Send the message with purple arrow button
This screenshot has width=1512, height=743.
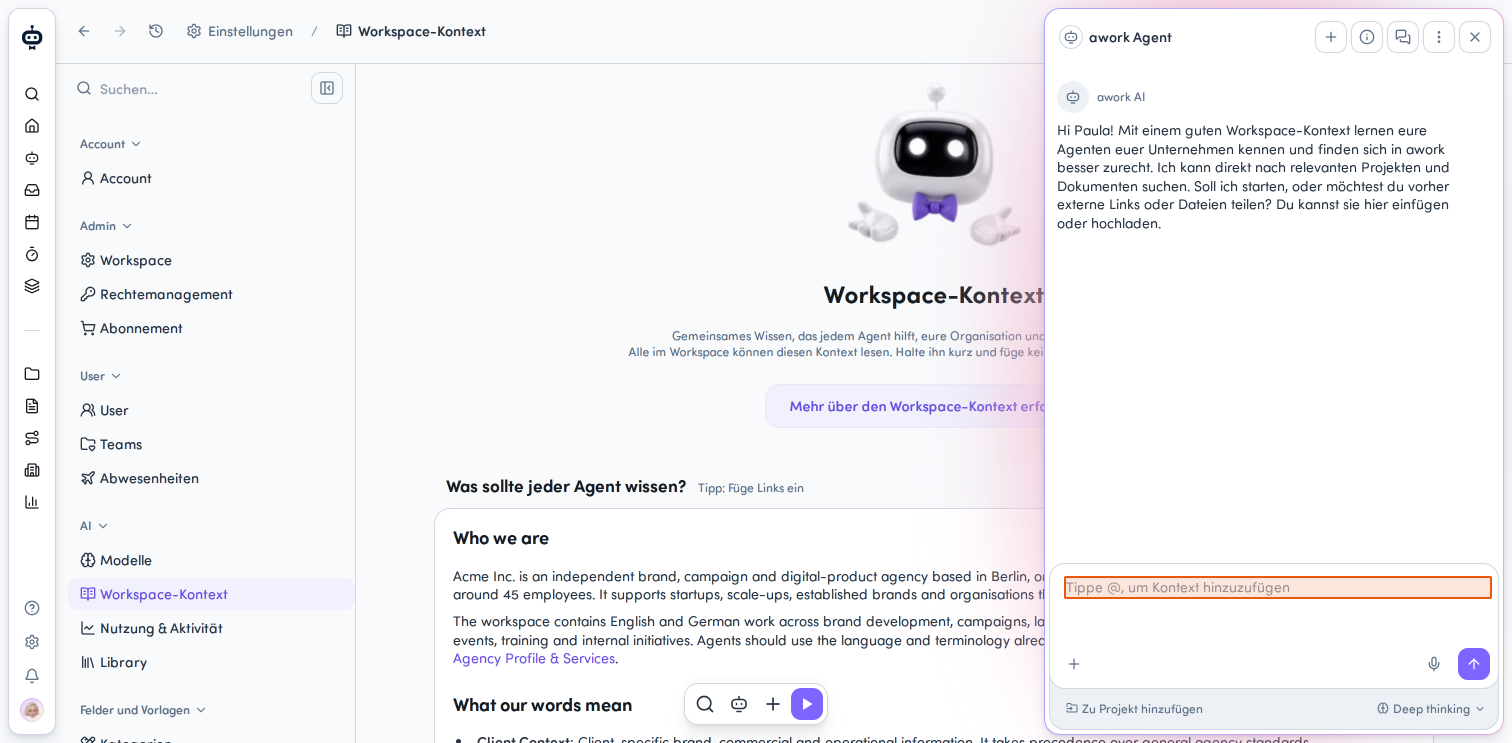coord(1474,664)
